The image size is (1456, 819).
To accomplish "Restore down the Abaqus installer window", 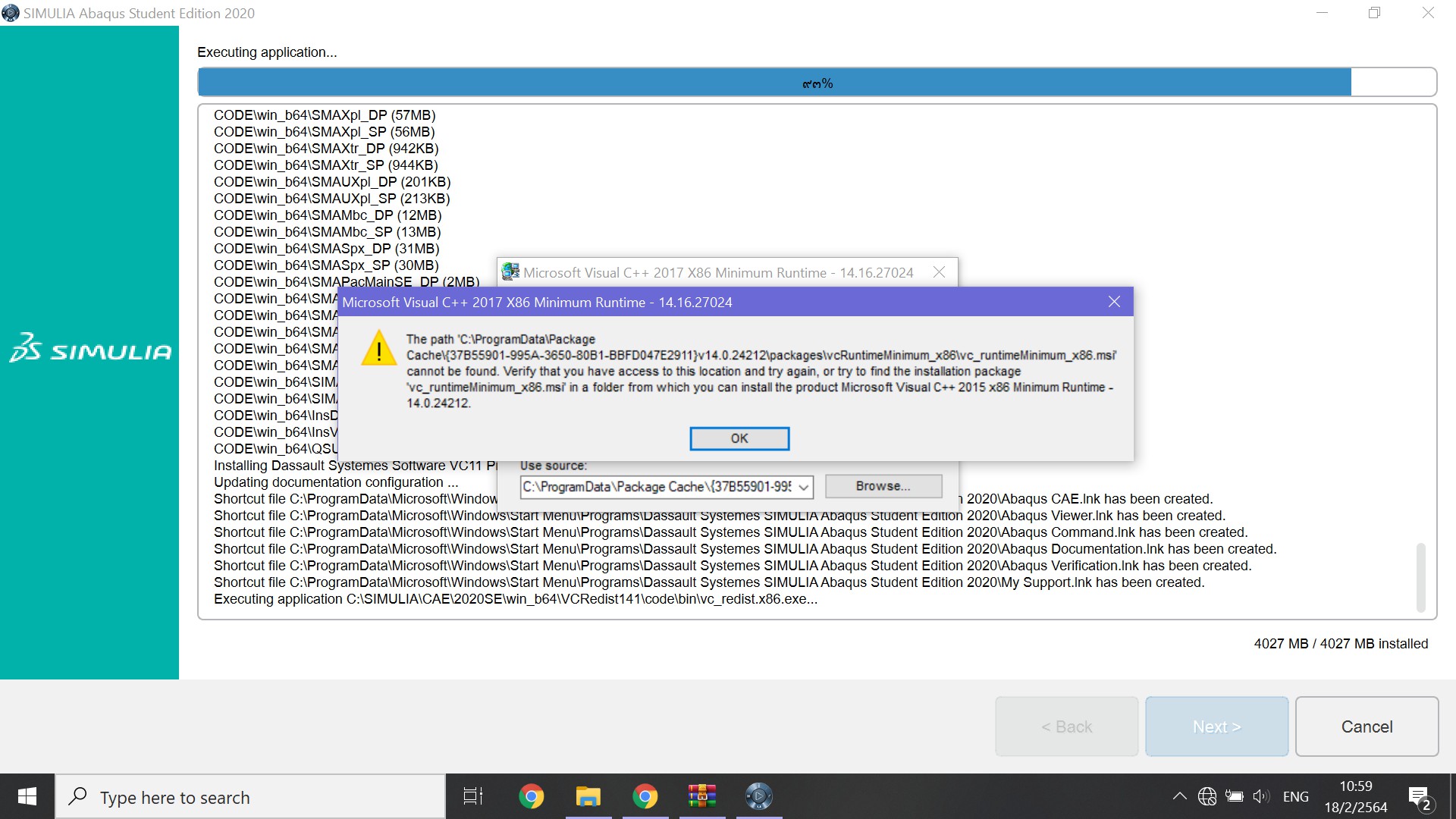I will tap(1374, 13).
